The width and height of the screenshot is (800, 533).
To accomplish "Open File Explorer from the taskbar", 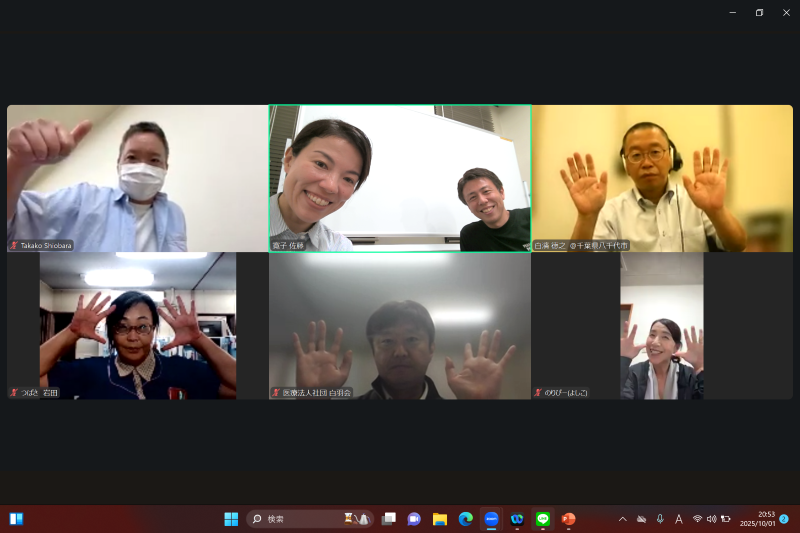I will 439,519.
